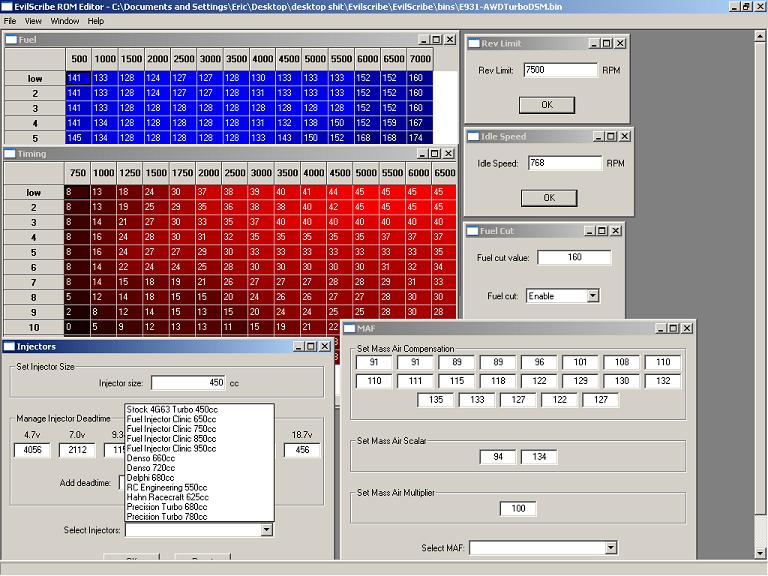The image size is (768, 576).
Task: Pick Precision Turbo 780cc injector option
Action: tap(167, 516)
